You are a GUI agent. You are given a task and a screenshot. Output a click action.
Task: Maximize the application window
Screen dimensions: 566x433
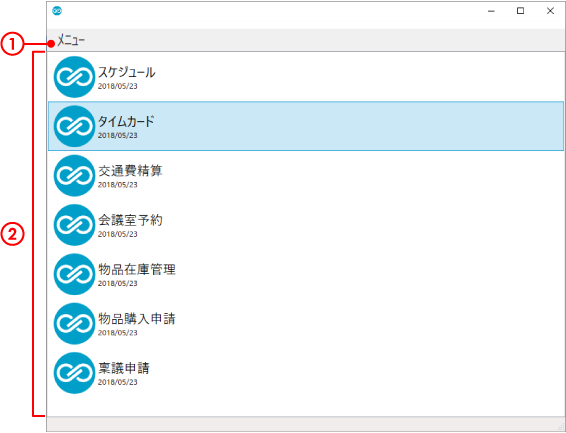(521, 11)
